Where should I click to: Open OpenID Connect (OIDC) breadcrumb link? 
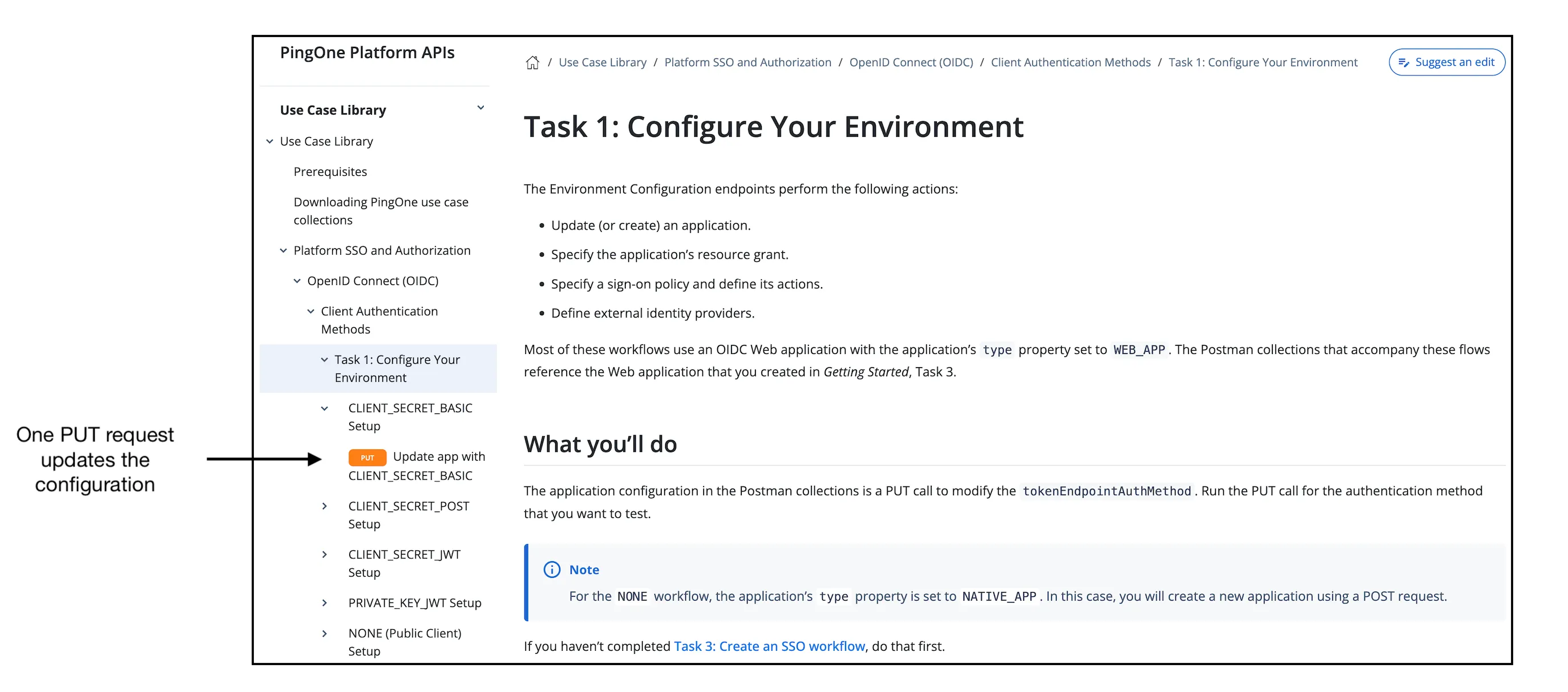pyautogui.click(x=911, y=62)
